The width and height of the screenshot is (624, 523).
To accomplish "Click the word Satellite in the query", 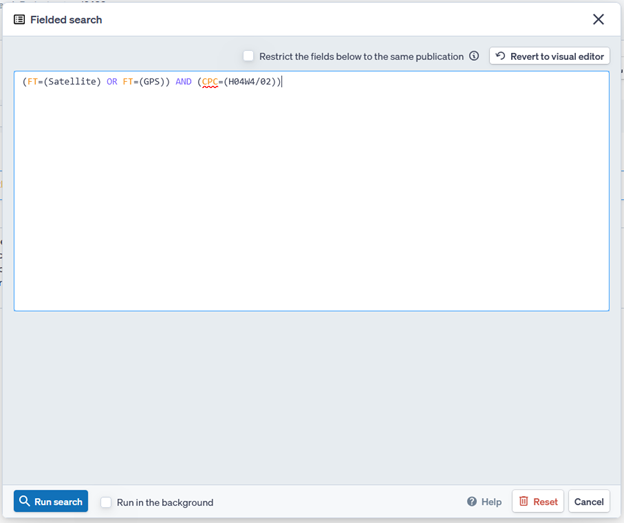I will pos(73,82).
